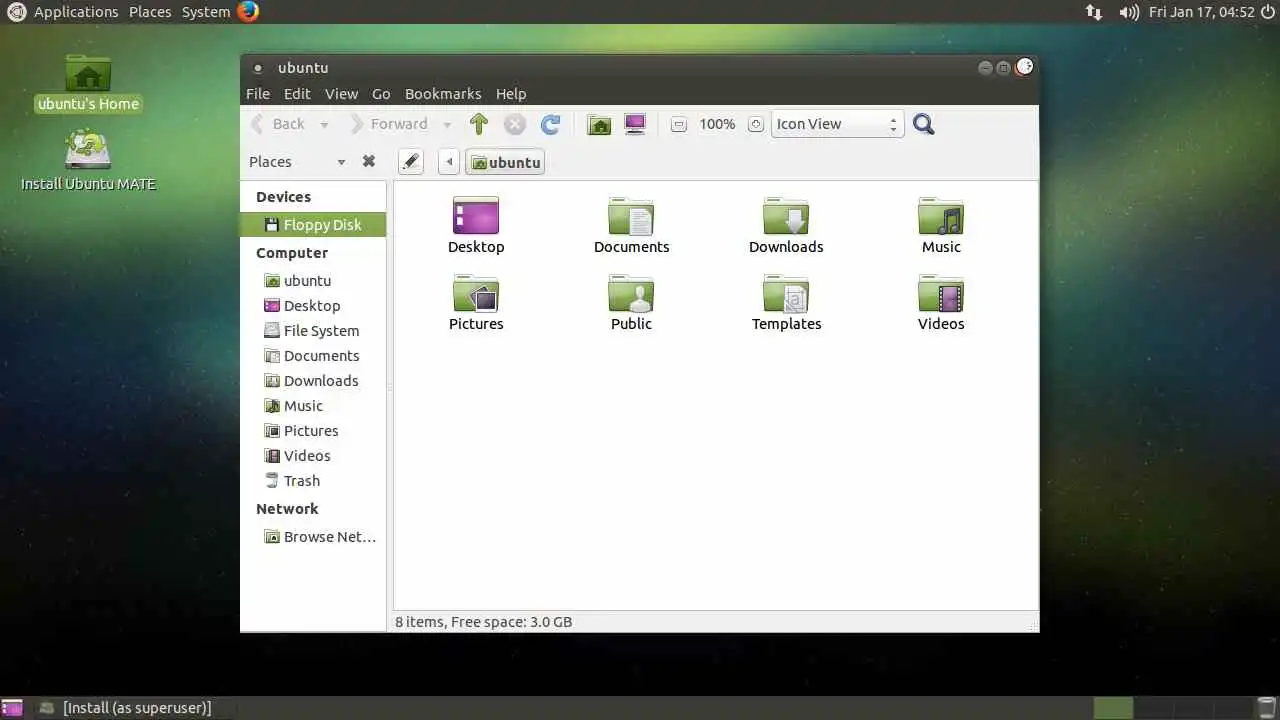
Task: Select Music in the sidebar
Action: [x=313, y=406]
